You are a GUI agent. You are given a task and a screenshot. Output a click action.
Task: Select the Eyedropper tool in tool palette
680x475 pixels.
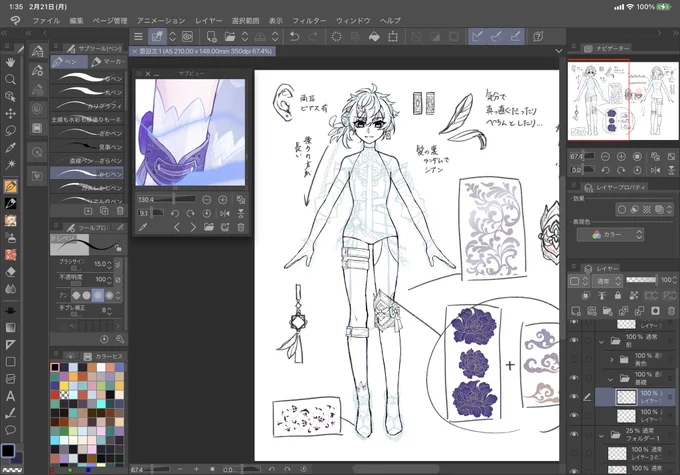10,148
